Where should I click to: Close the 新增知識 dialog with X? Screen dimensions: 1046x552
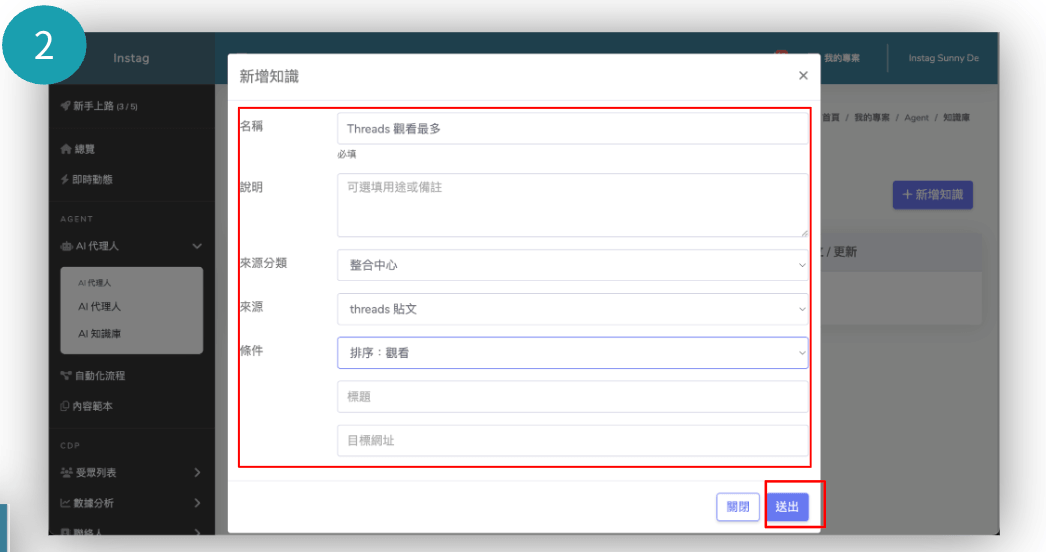[x=803, y=76]
